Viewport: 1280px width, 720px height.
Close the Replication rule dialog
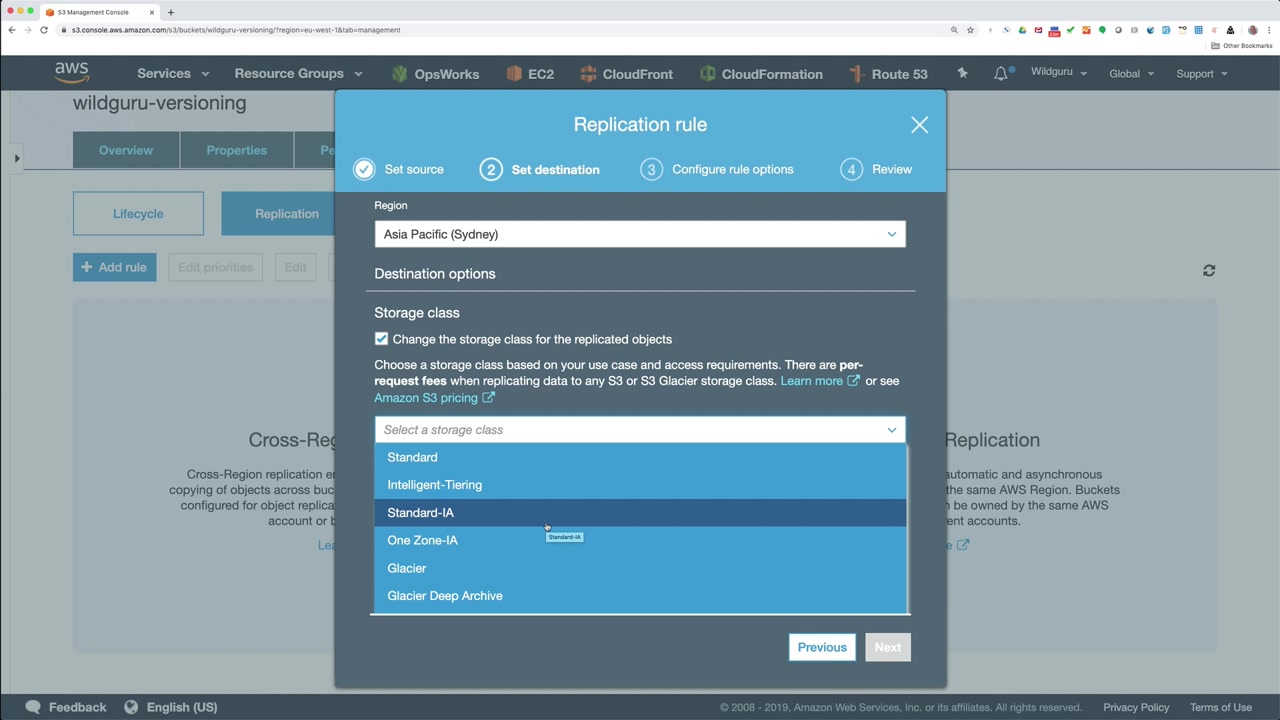tap(919, 125)
